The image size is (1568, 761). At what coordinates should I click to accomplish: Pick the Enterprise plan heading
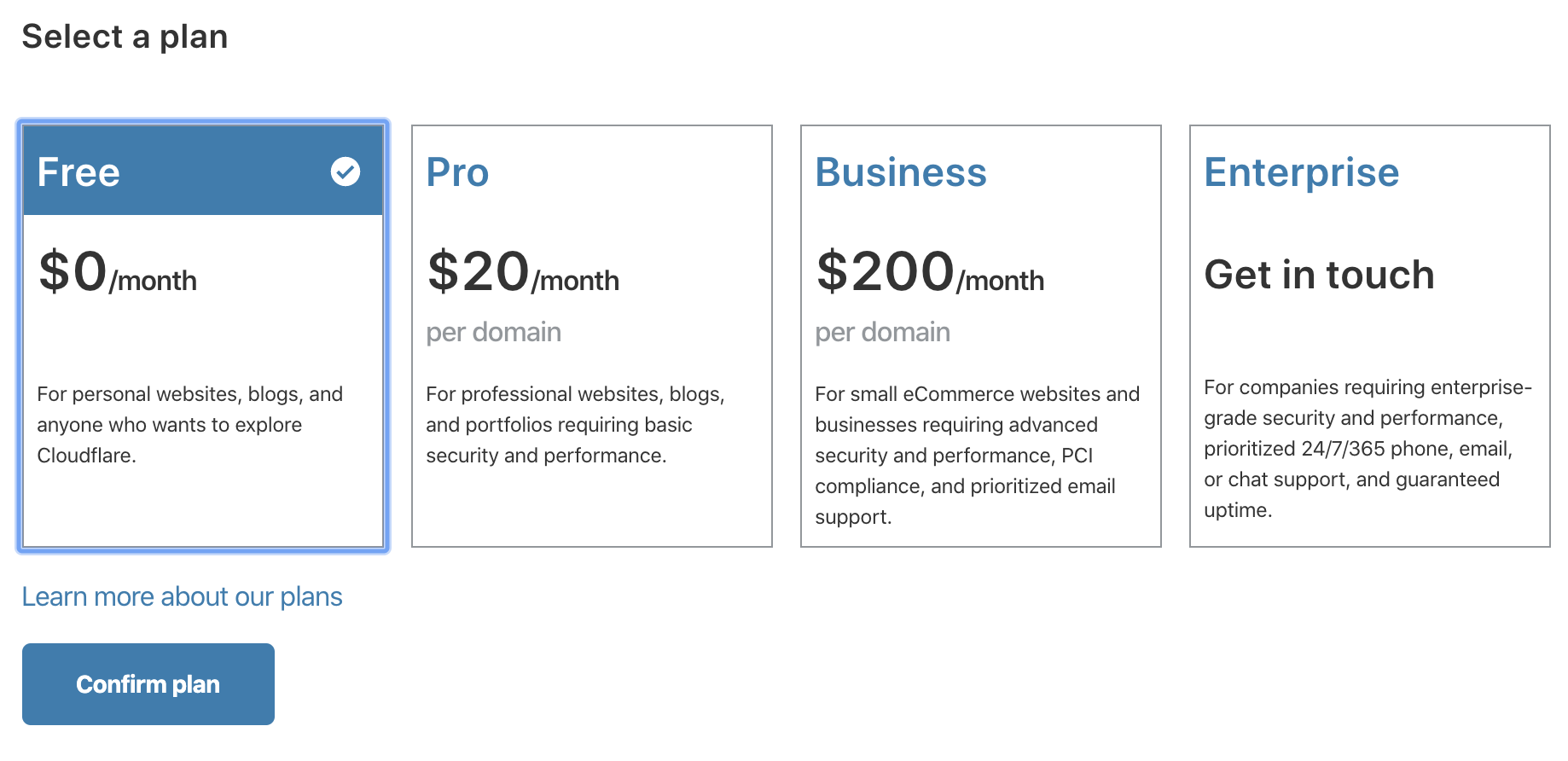tap(1301, 172)
